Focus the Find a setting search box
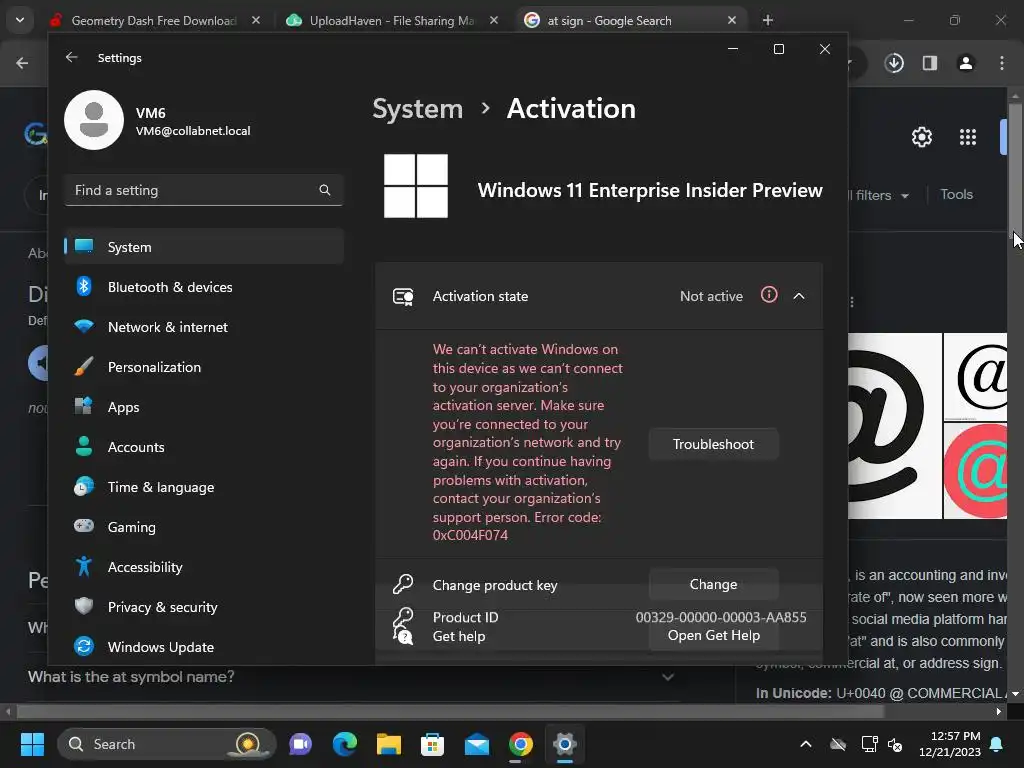Viewport: 1024px width, 768px height. coord(204,190)
